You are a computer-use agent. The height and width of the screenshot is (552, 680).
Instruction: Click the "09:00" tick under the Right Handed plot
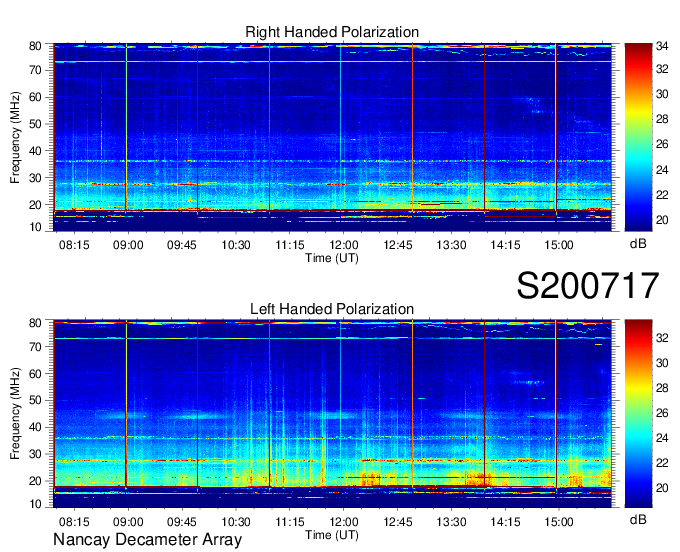pos(128,245)
